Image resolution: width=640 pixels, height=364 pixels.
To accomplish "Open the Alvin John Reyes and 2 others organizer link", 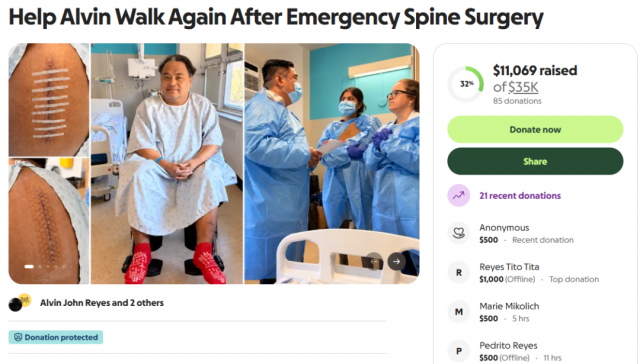I will pos(102,303).
